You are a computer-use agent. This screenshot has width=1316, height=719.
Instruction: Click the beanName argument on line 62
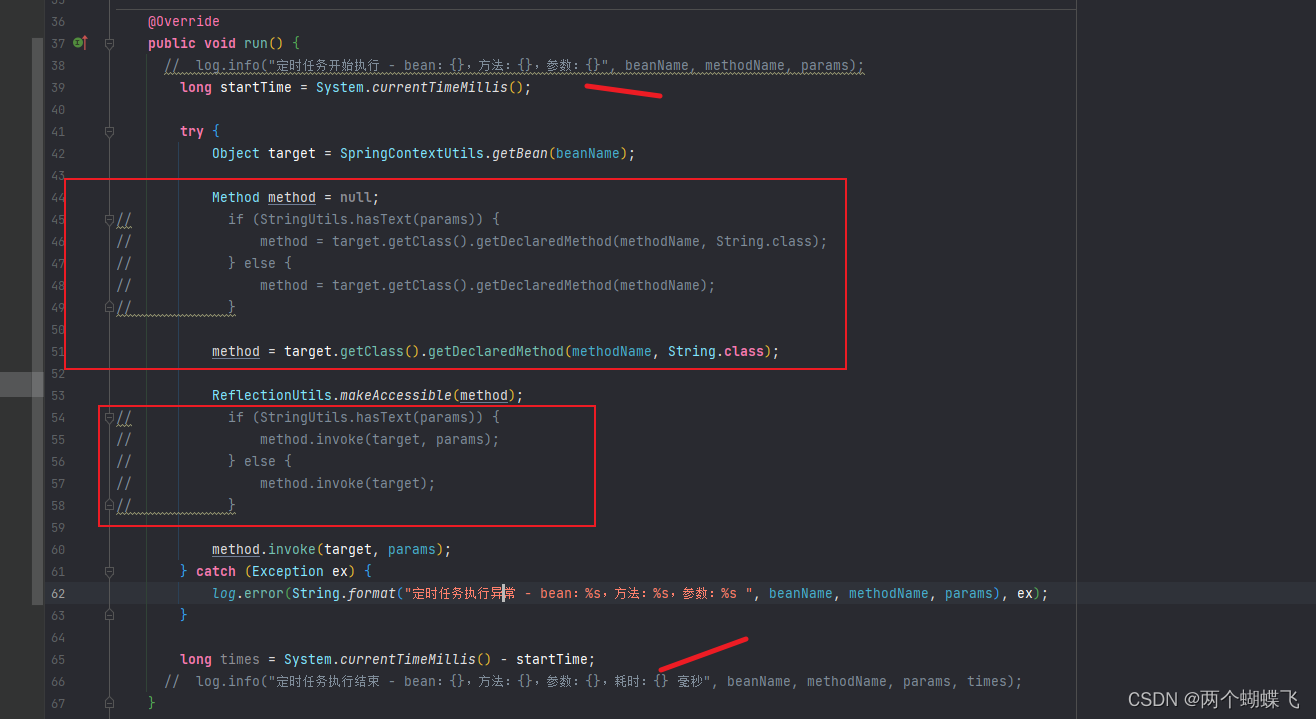coord(801,593)
